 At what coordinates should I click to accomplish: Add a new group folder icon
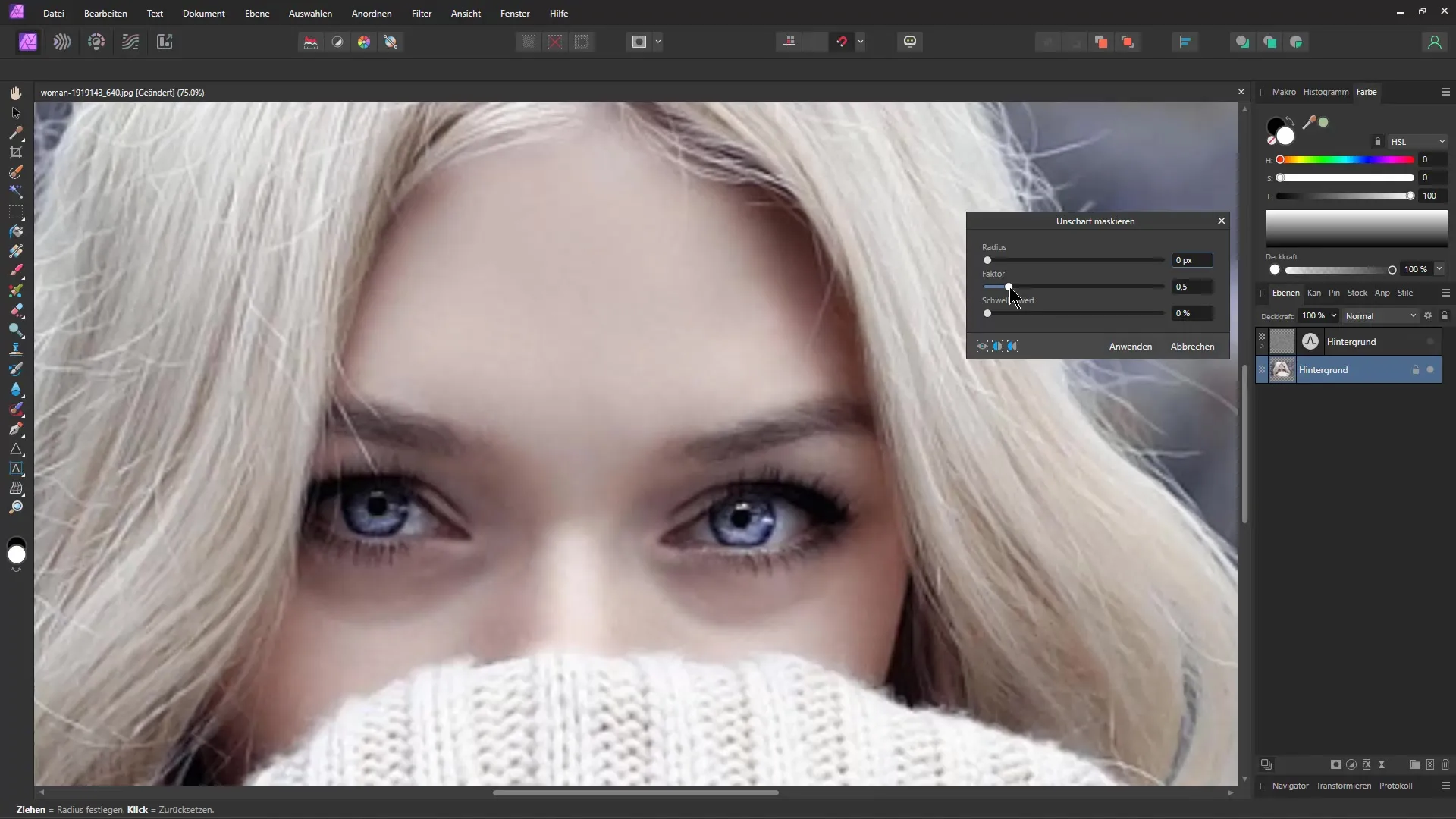(x=1414, y=764)
